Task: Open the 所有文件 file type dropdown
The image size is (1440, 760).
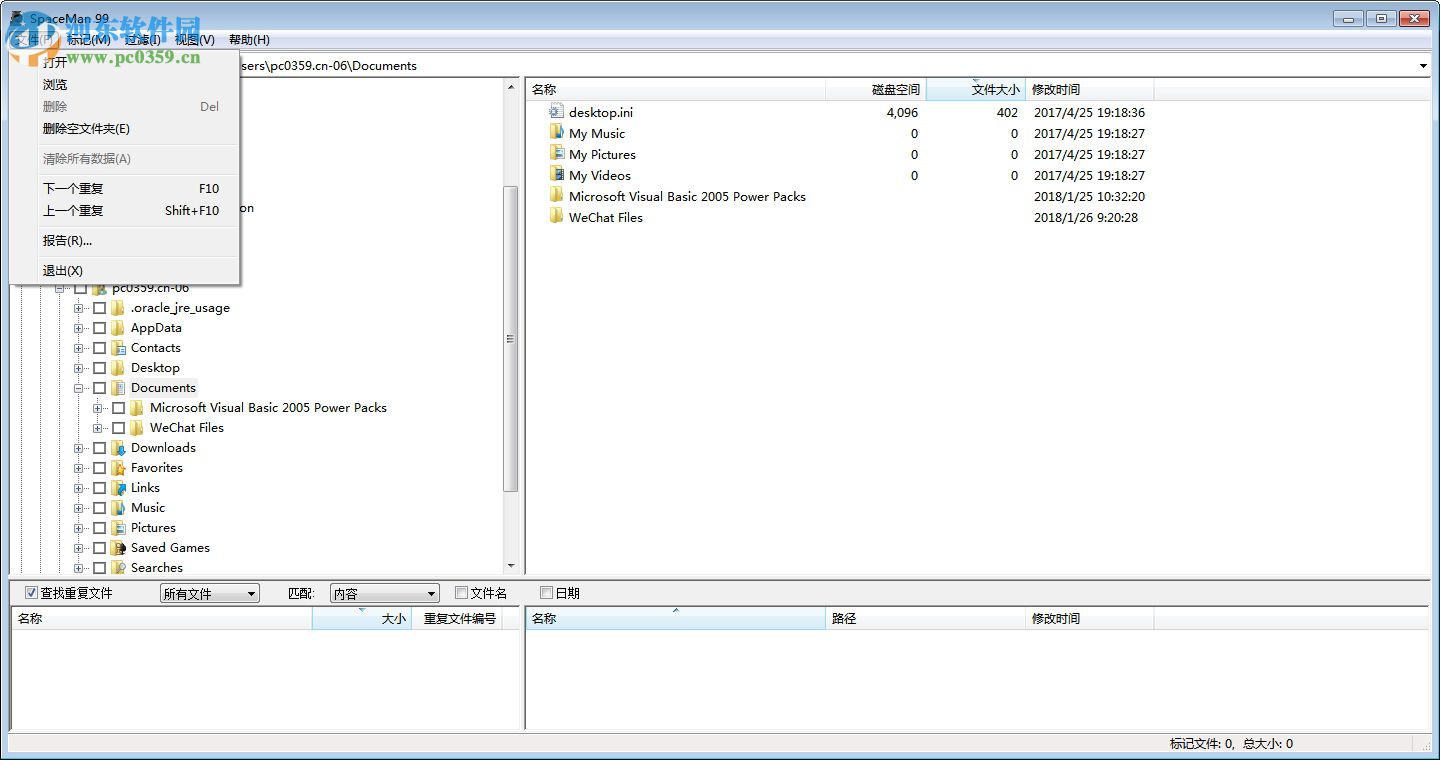Action: pyautogui.click(x=210, y=594)
